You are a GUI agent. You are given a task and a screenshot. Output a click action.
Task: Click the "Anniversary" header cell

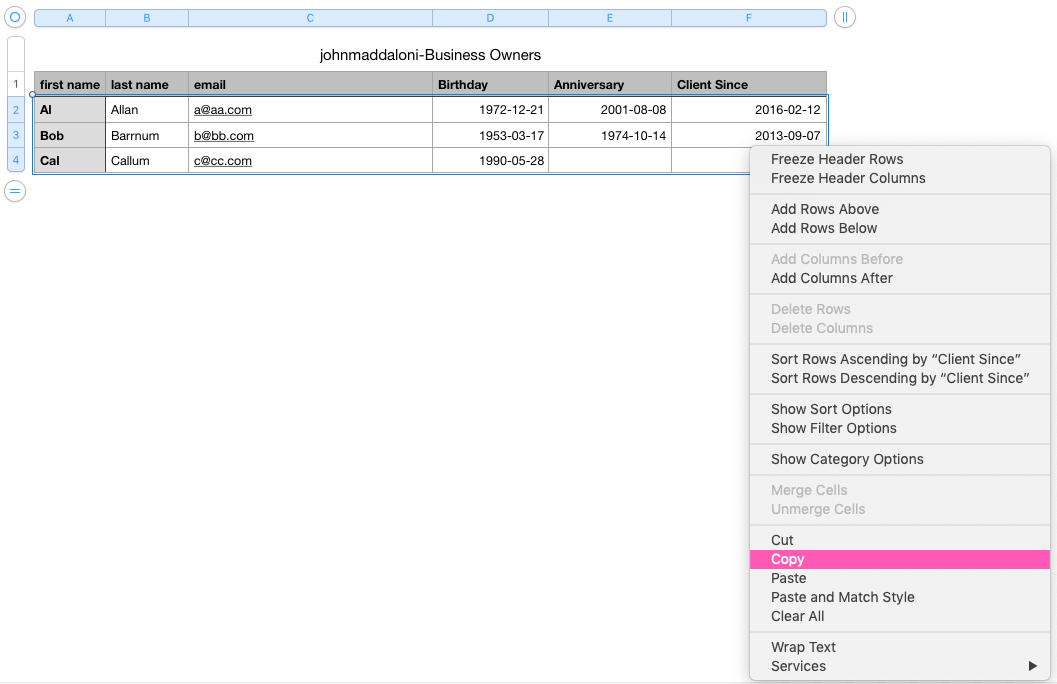point(609,84)
